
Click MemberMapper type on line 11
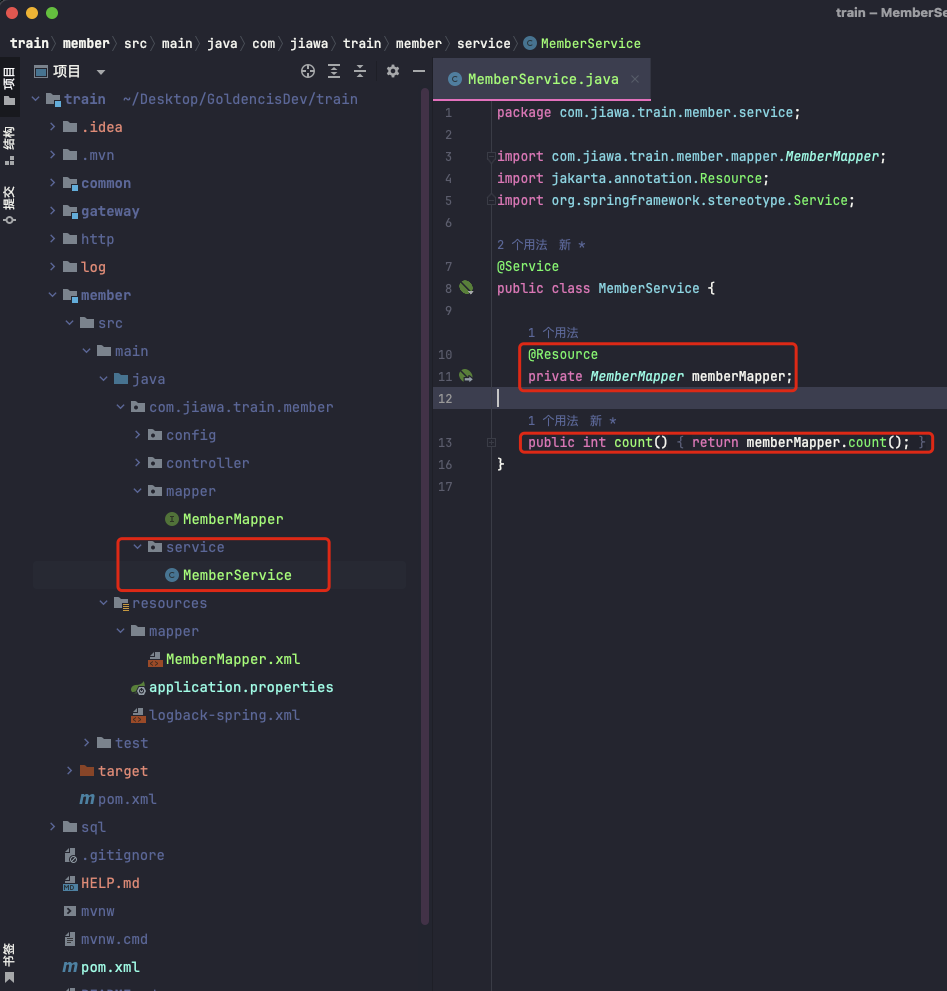(x=637, y=376)
